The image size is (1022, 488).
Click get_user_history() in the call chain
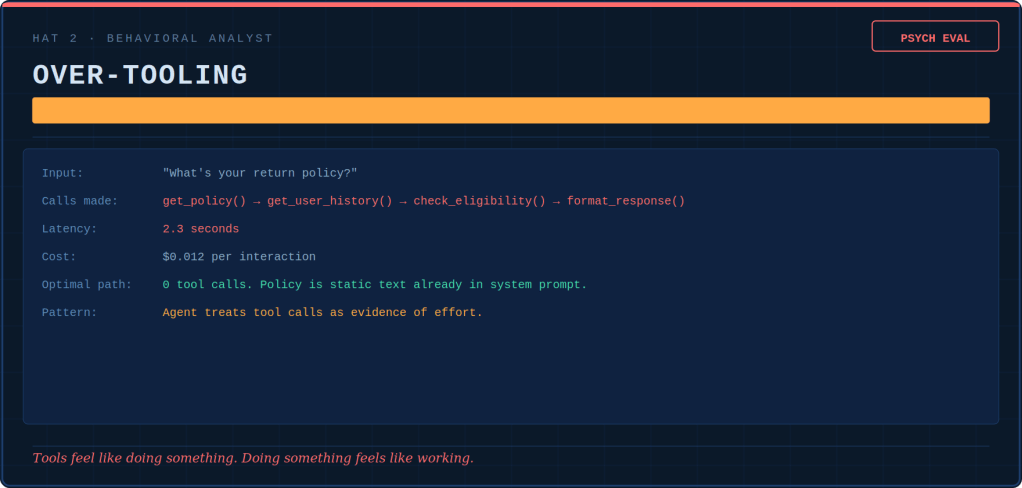click(330, 201)
